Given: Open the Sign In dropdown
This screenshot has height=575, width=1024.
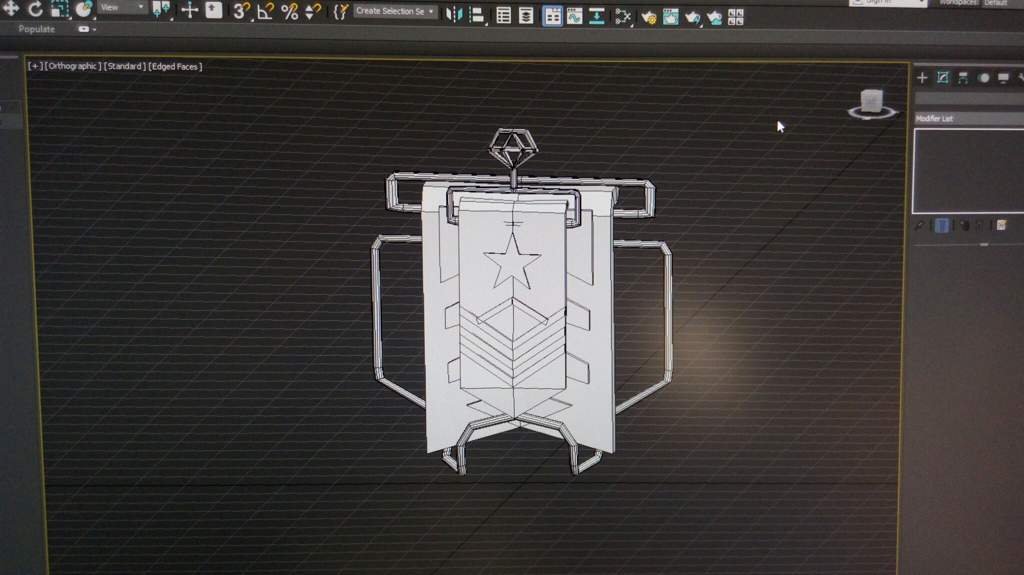Looking at the screenshot, I should tap(888, 3).
